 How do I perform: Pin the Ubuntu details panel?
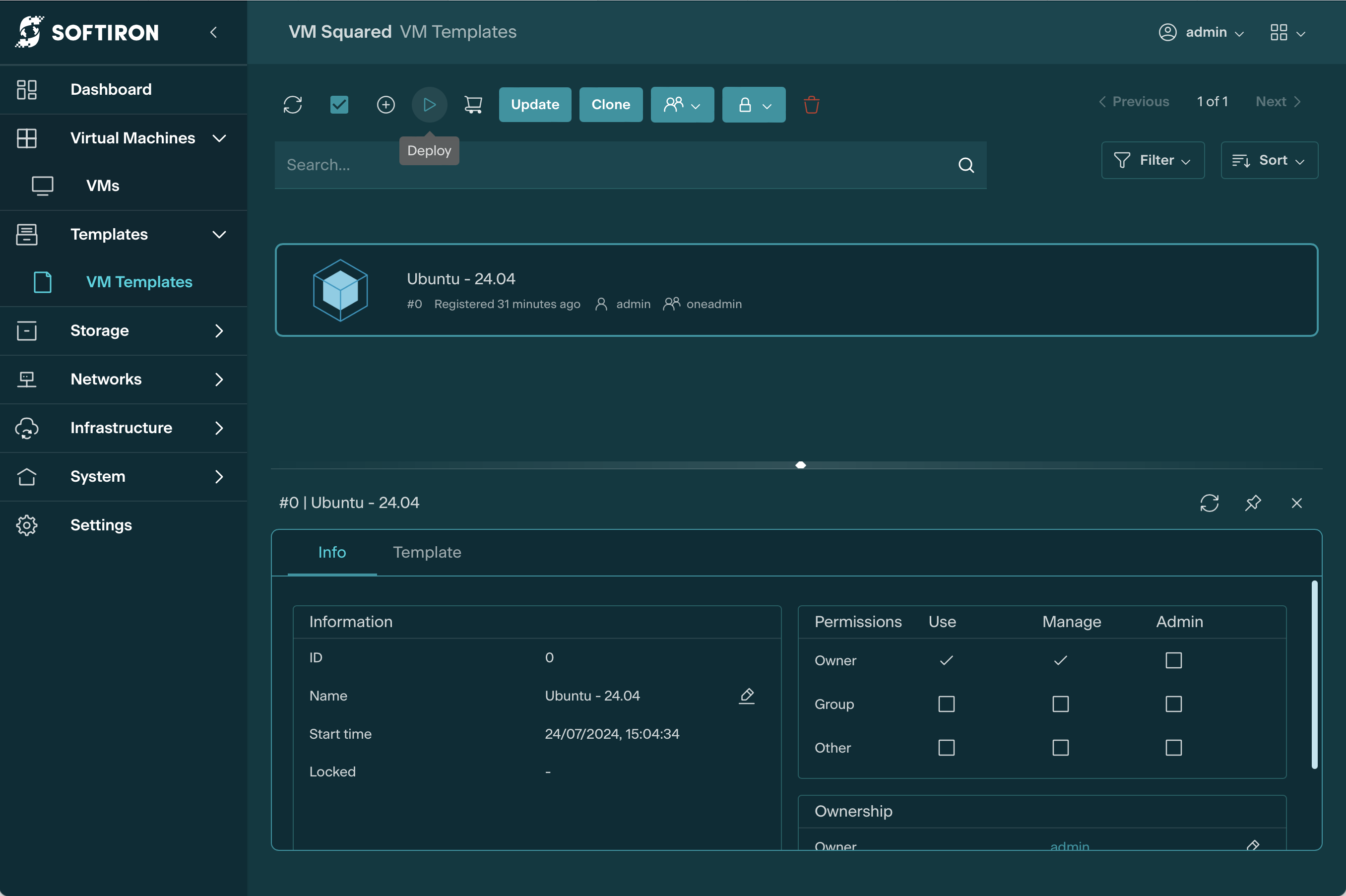pyautogui.click(x=1253, y=503)
